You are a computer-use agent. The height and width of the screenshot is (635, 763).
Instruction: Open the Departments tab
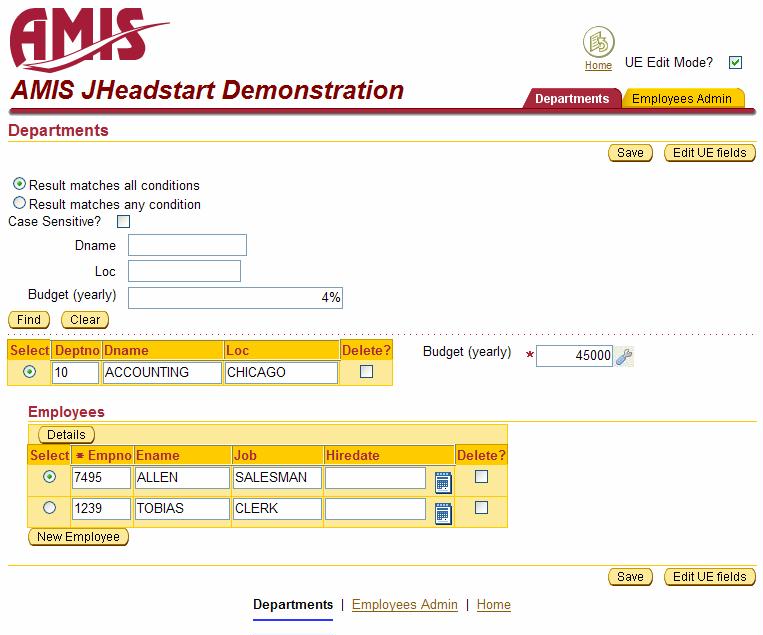pyautogui.click(x=571, y=99)
